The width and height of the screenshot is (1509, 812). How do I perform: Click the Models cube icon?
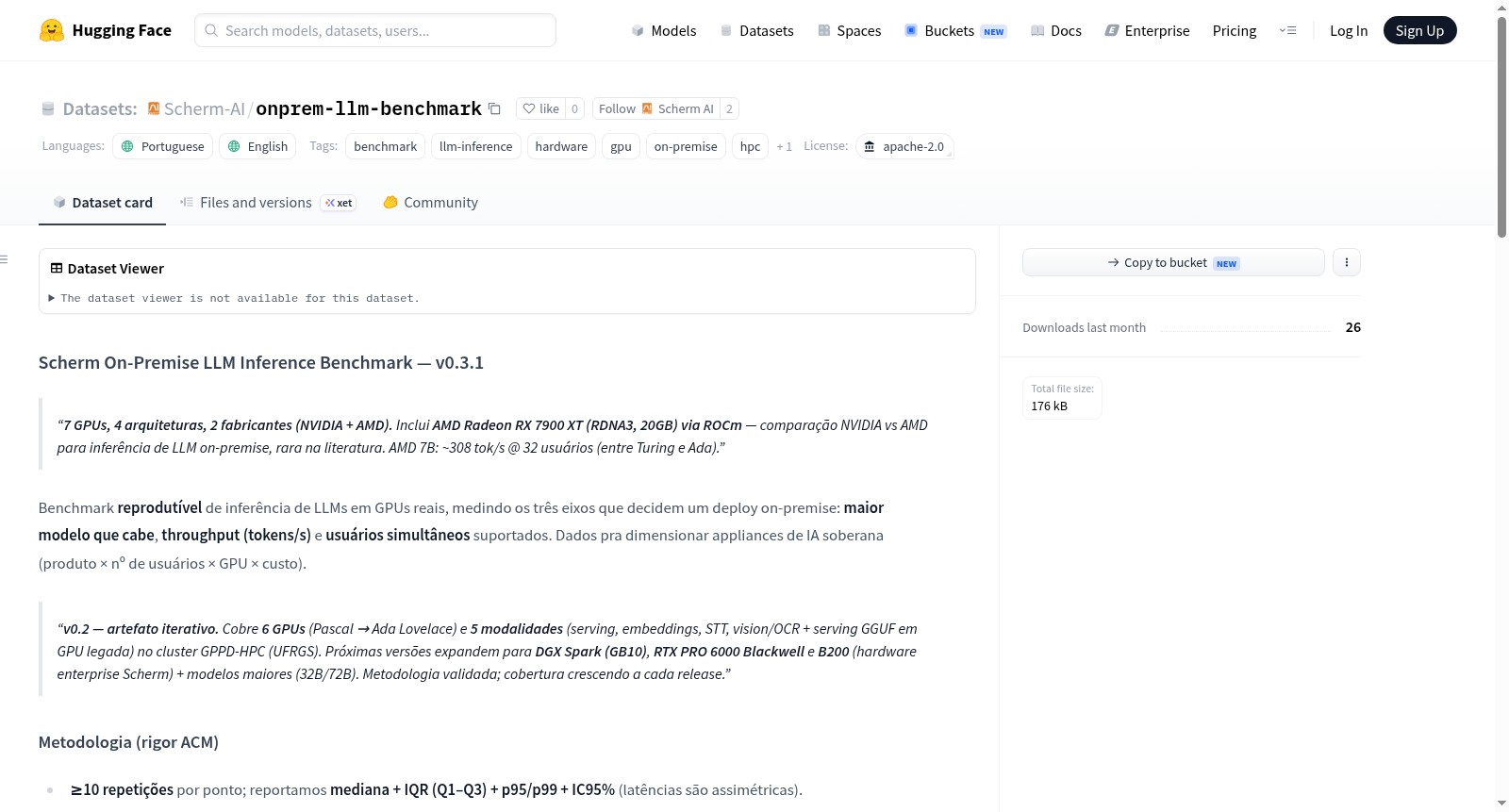point(638,30)
